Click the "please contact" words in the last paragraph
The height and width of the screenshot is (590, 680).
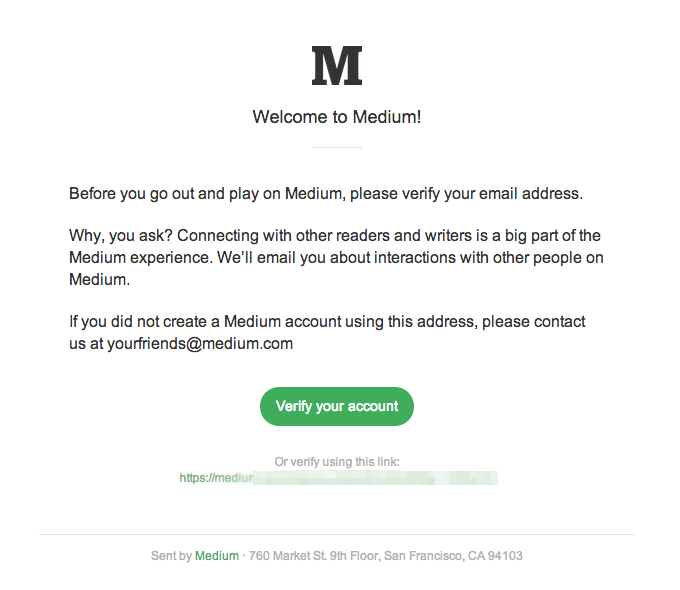pos(534,322)
